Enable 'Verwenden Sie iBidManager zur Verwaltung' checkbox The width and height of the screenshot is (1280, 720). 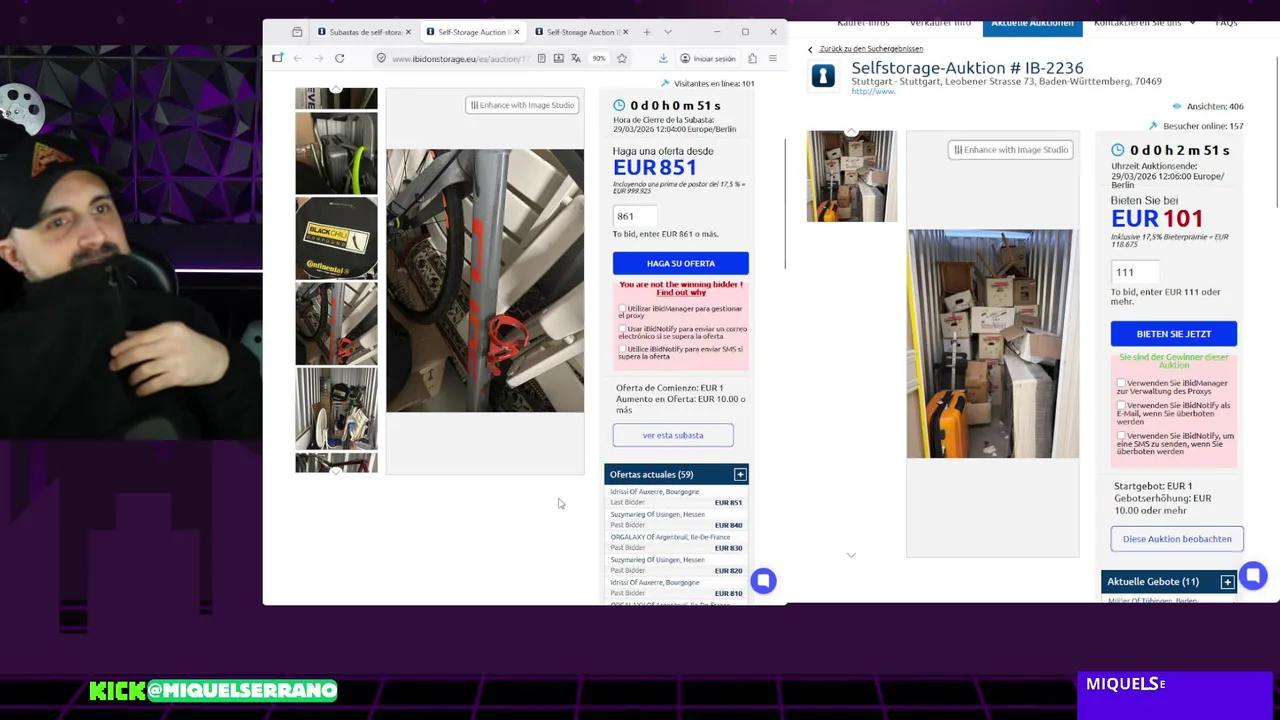click(x=1121, y=383)
